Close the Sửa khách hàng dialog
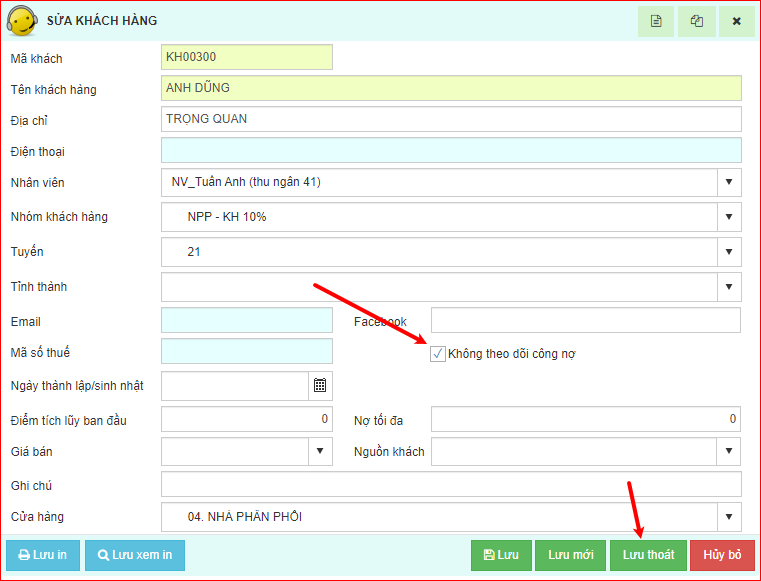 (736, 21)
